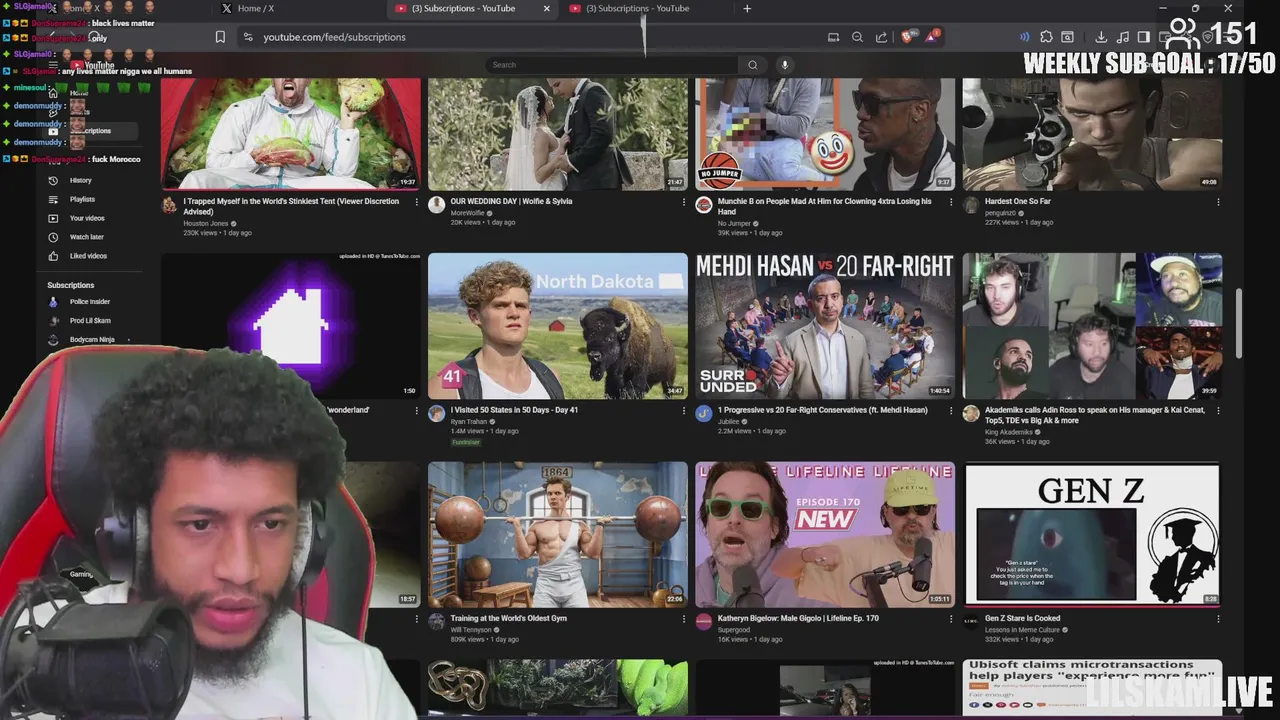Open the Police Insider channel avatar
The height and width of the screenshot is (720, 1280).
click(x=53, y=302)
